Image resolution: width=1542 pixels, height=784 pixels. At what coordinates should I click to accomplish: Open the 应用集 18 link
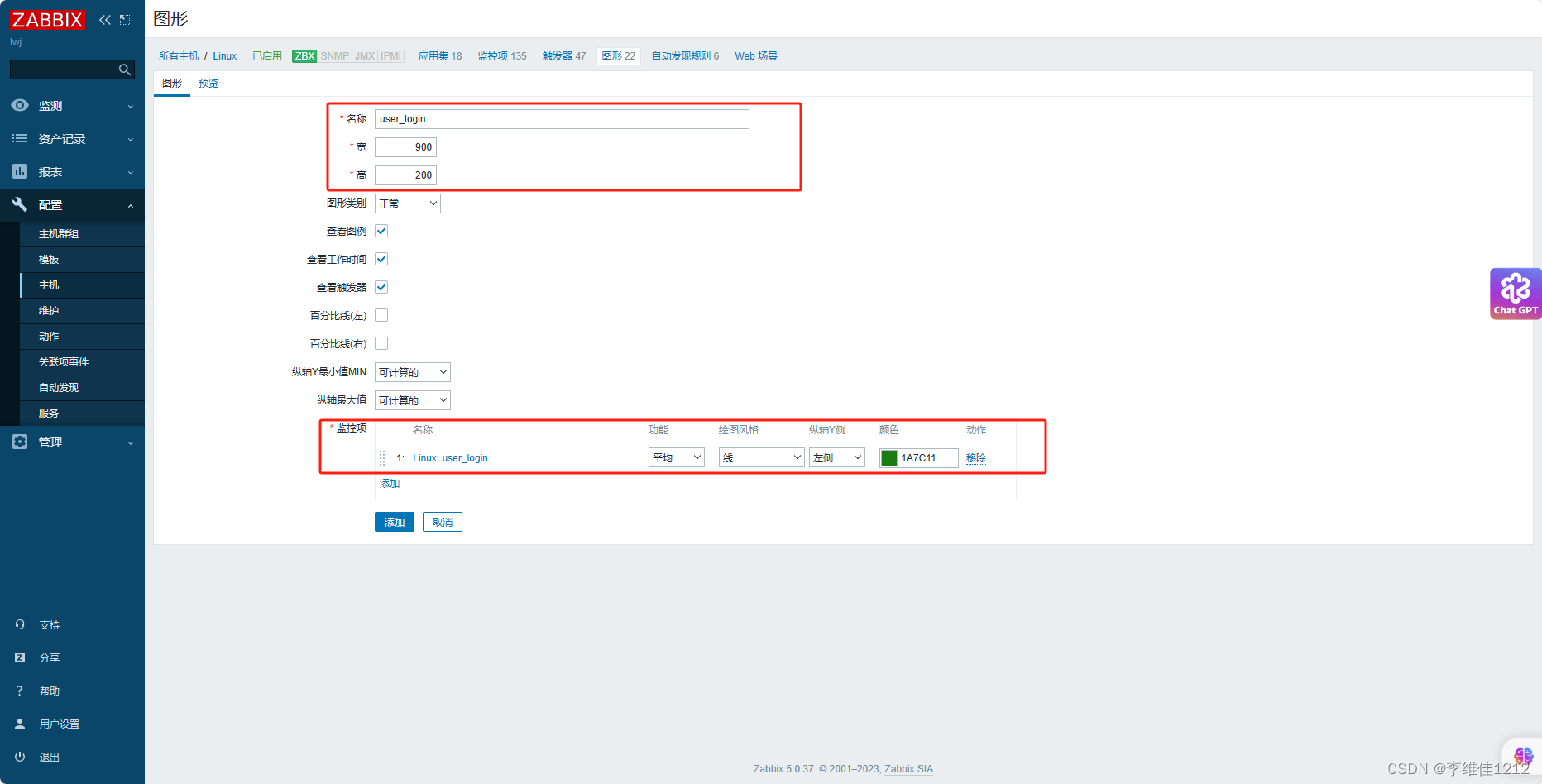440,56
